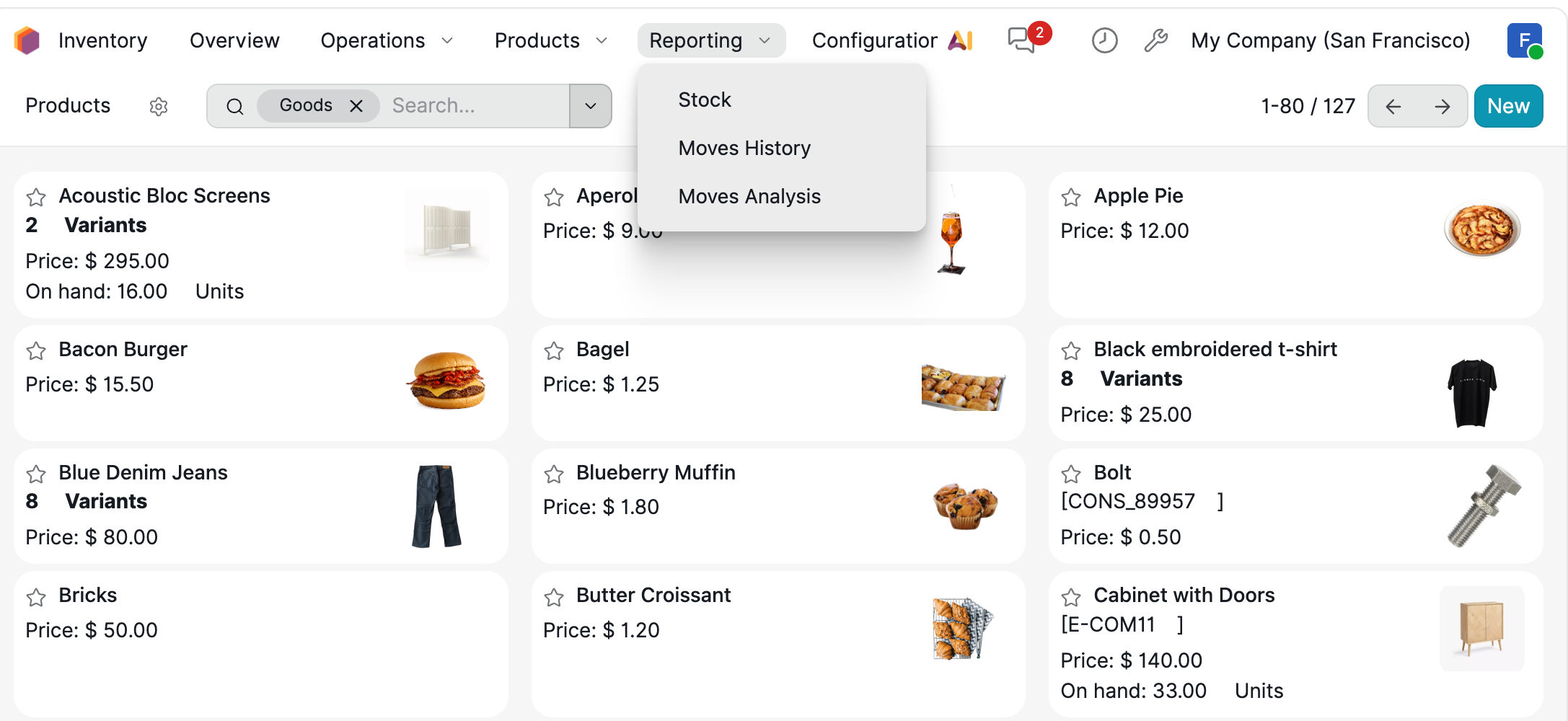Expand the search options dropdown toggle
Image resolution: width=1568 pixels, height=721 pixels.
[x=591, y=106]
